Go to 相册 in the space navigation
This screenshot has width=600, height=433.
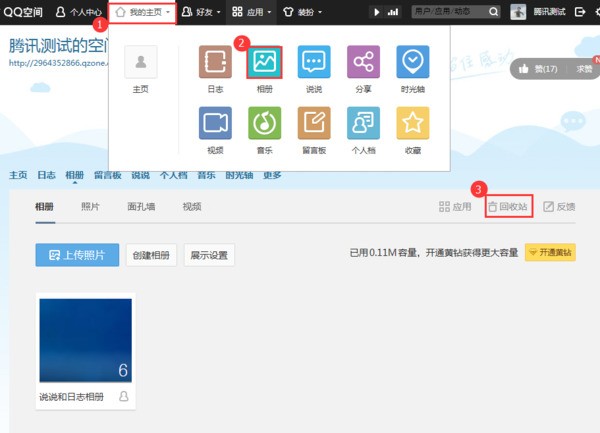75,175
